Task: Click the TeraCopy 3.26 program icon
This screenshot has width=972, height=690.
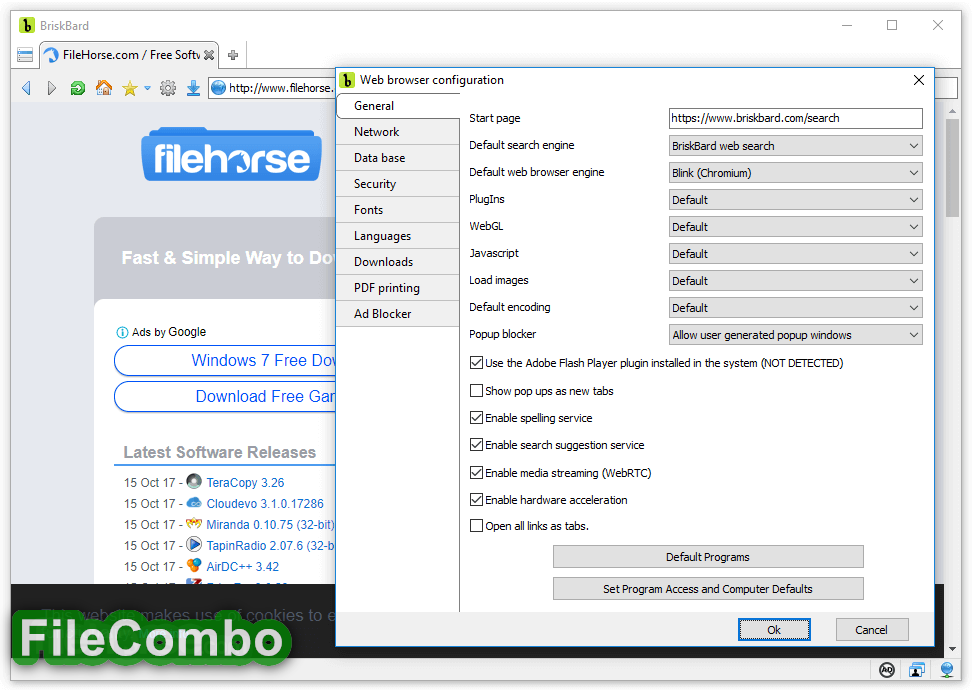Action: pyautogui.click(x=194, y=481)
